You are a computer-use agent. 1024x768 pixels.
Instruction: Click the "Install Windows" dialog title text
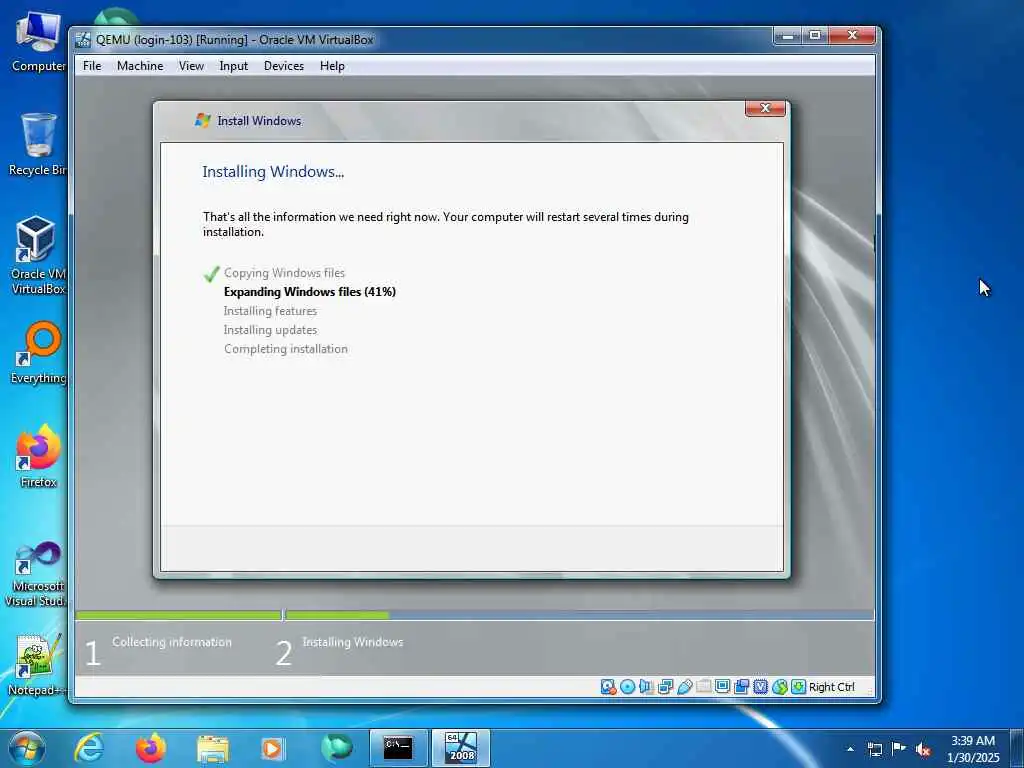259,121
